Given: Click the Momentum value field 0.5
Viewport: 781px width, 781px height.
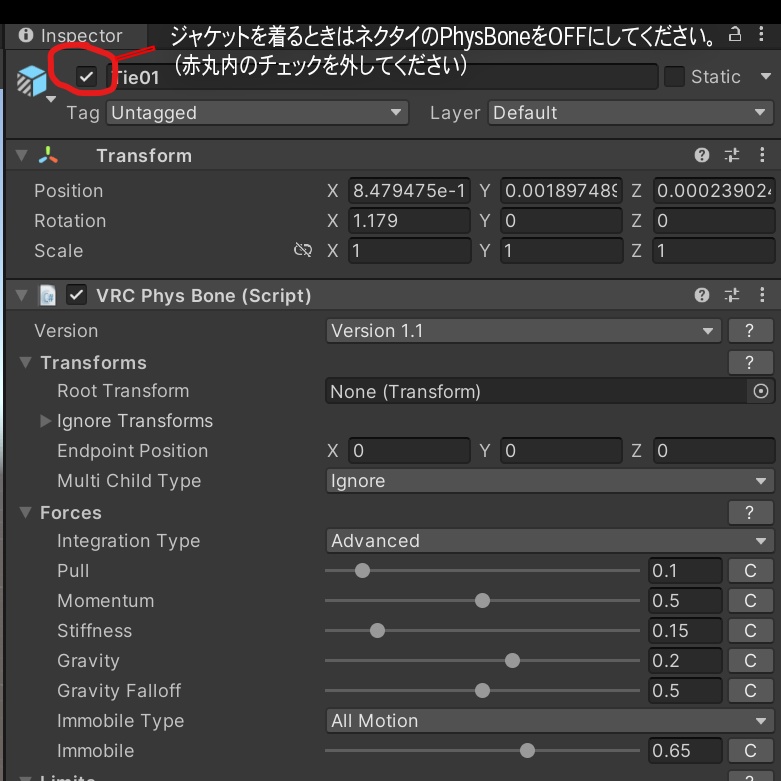Looking at the screenshot, I should pos(685,601).
